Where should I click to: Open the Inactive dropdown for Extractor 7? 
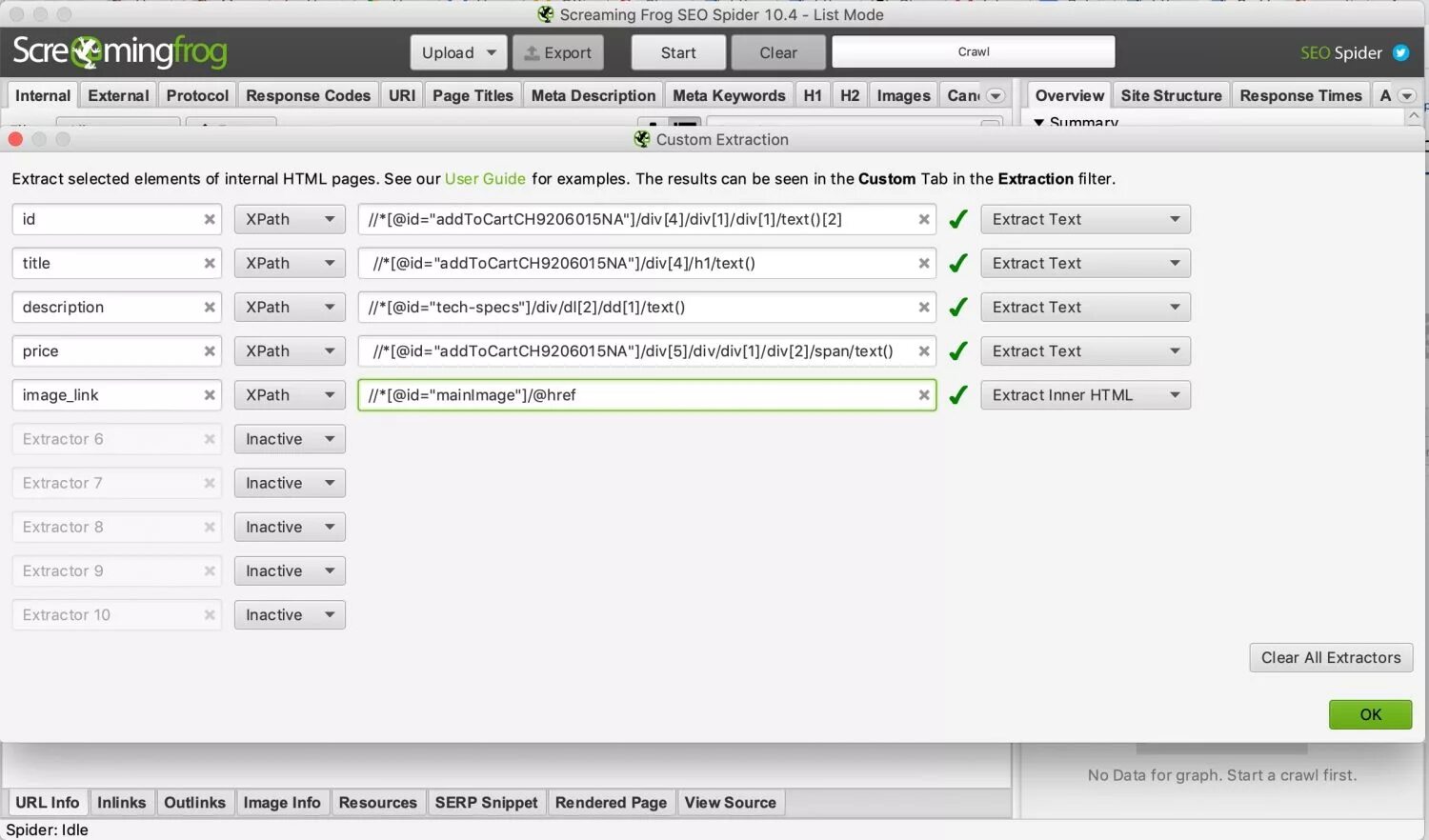pyautogui.click(x=290, y=483)
